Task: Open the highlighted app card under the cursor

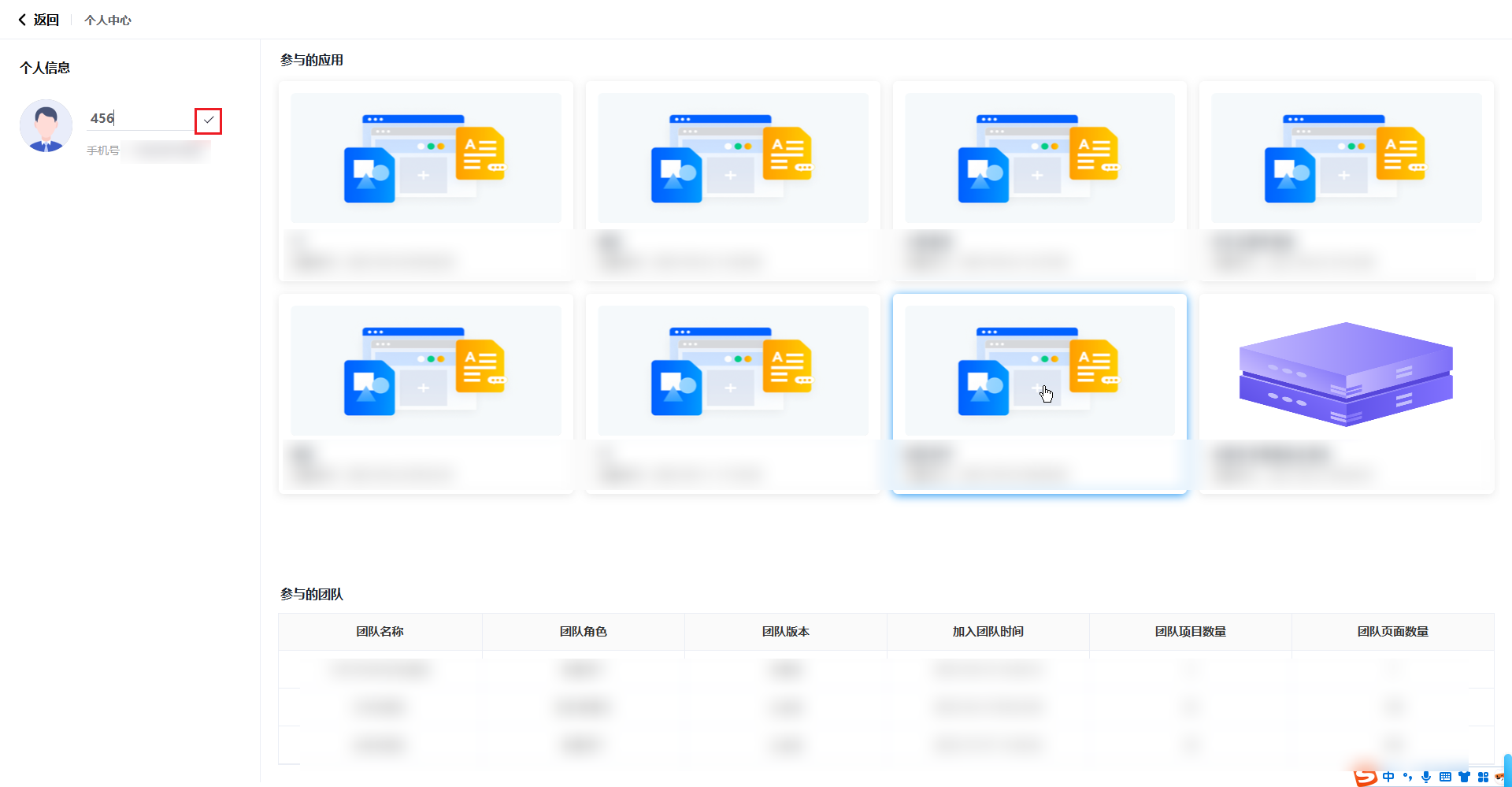Action: tap(1039, 394)
